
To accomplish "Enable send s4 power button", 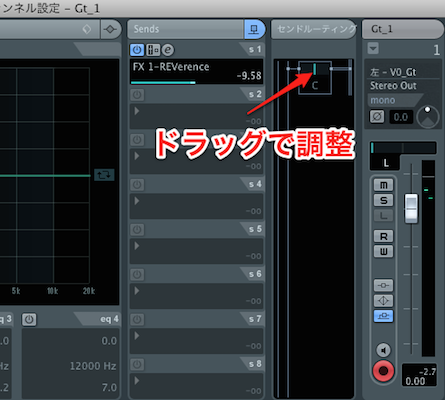I will click(x=137, y=185).
